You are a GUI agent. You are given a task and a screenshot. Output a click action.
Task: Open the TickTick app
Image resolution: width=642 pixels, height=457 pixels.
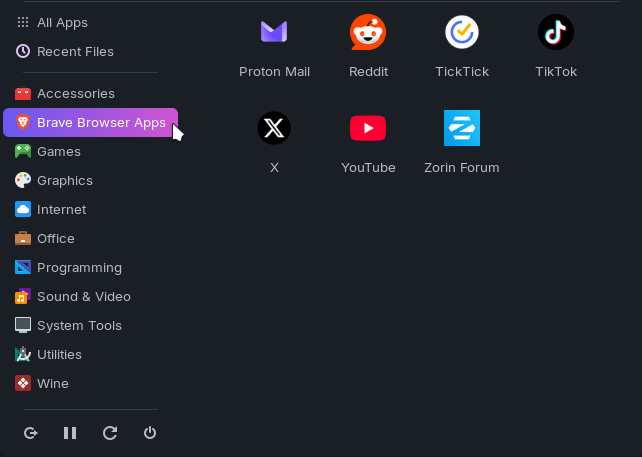click(x=462, y=46)
